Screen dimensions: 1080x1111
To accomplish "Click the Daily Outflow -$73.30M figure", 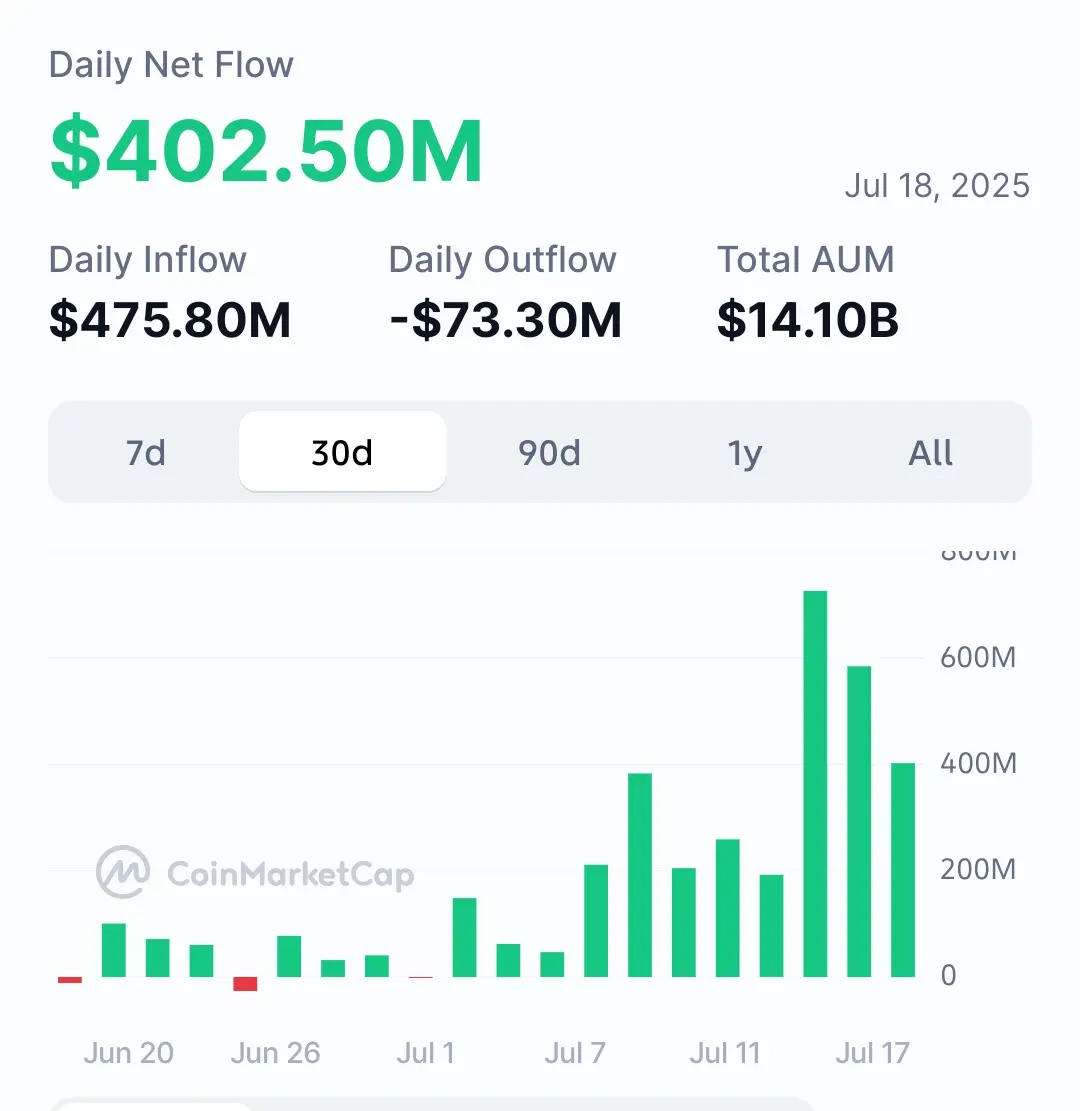I will coord(506,320).
